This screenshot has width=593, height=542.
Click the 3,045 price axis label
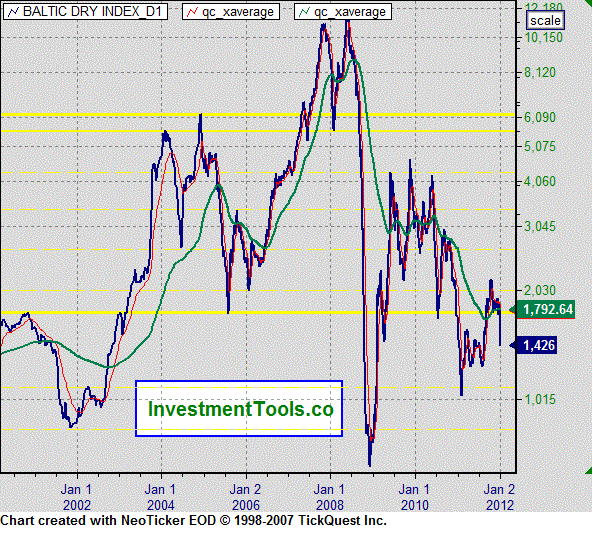coord(540,226)
